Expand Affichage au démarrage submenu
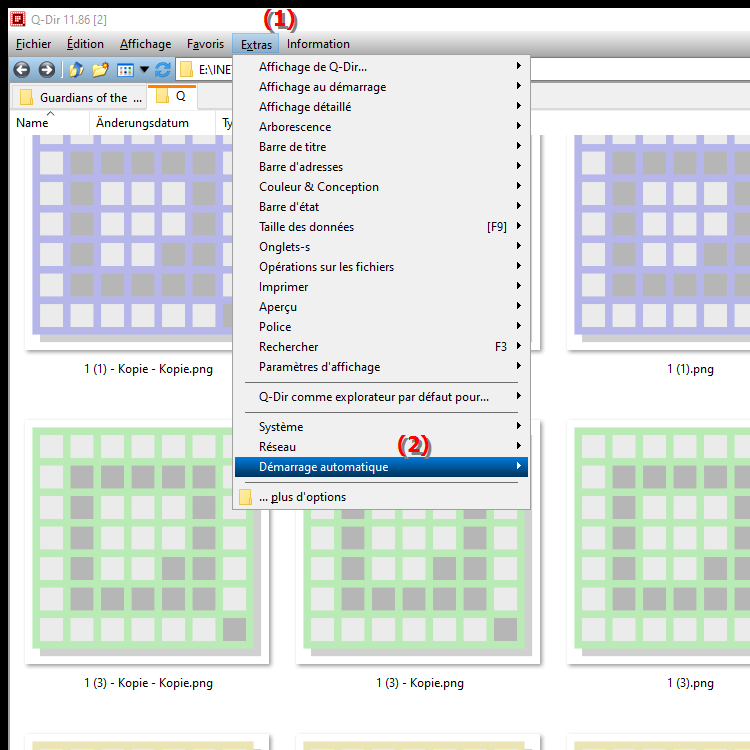This screenshot has width=750, height=750. pyautogui.click(x=381, y=87)
